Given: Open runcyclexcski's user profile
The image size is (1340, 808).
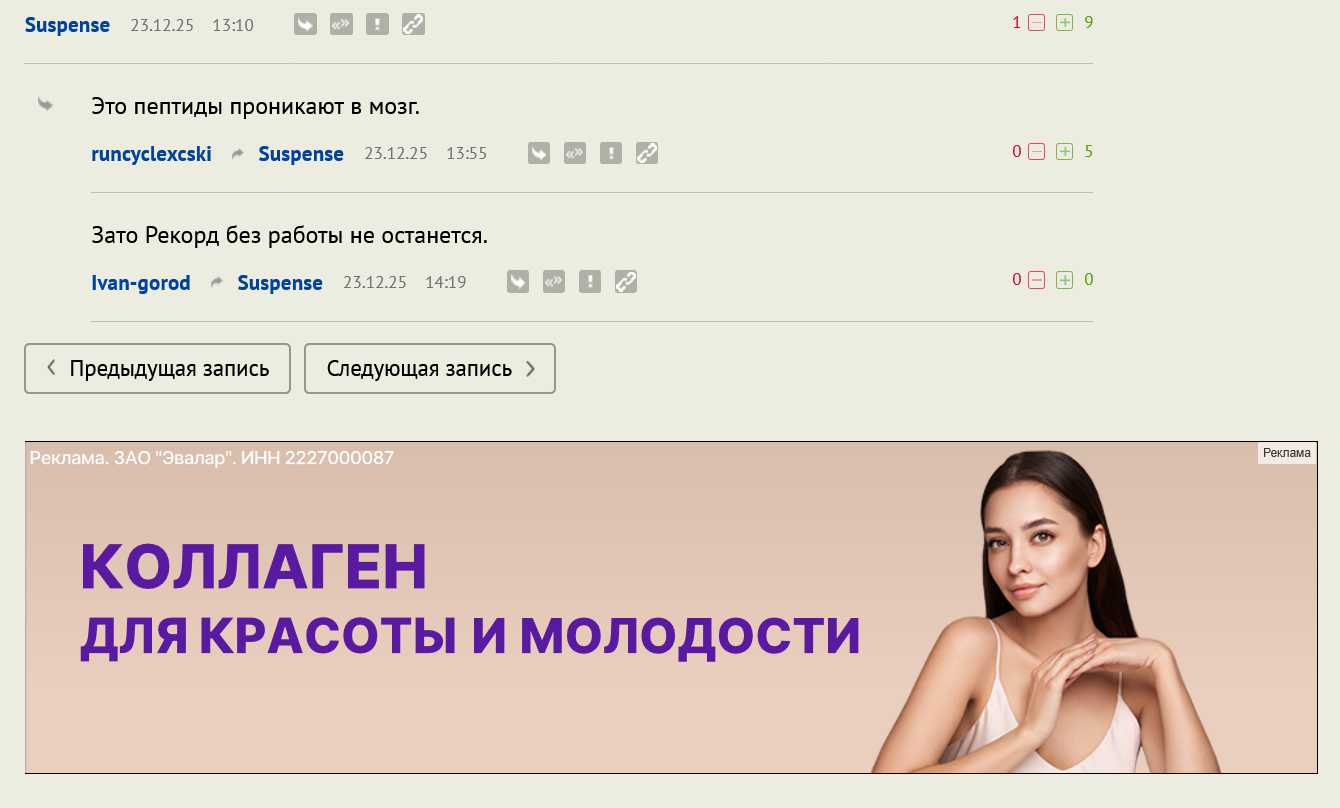Looking at the screenshot, I should [x=151, y=154].
